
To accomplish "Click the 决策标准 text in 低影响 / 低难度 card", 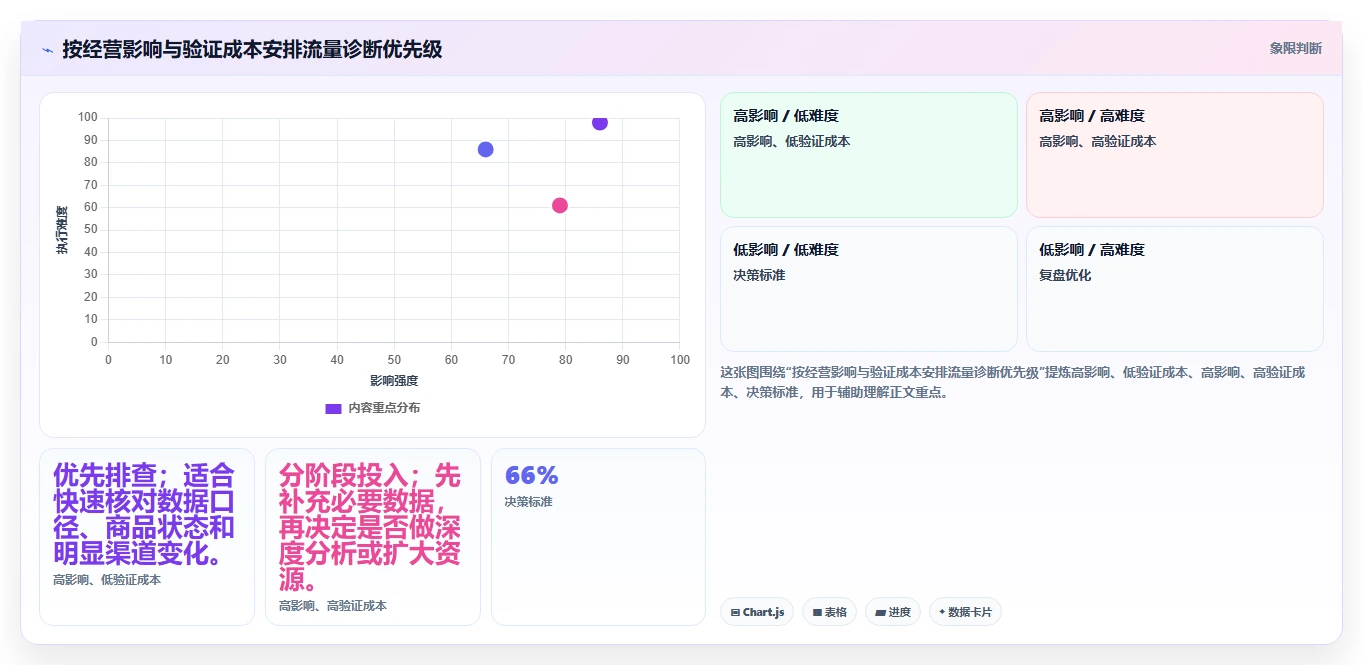I will coord(759,275).
